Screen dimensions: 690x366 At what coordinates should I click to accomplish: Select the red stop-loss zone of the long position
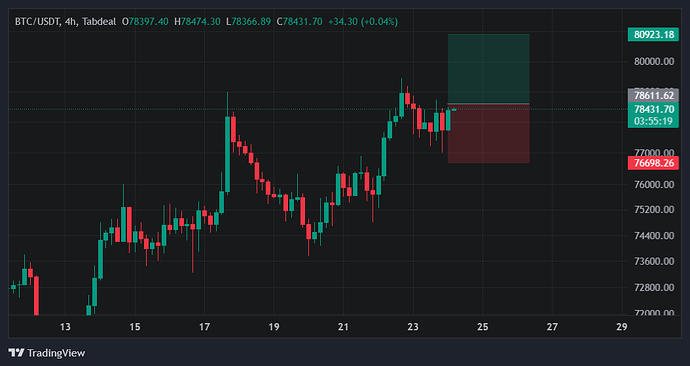click(x=488, y=134)
